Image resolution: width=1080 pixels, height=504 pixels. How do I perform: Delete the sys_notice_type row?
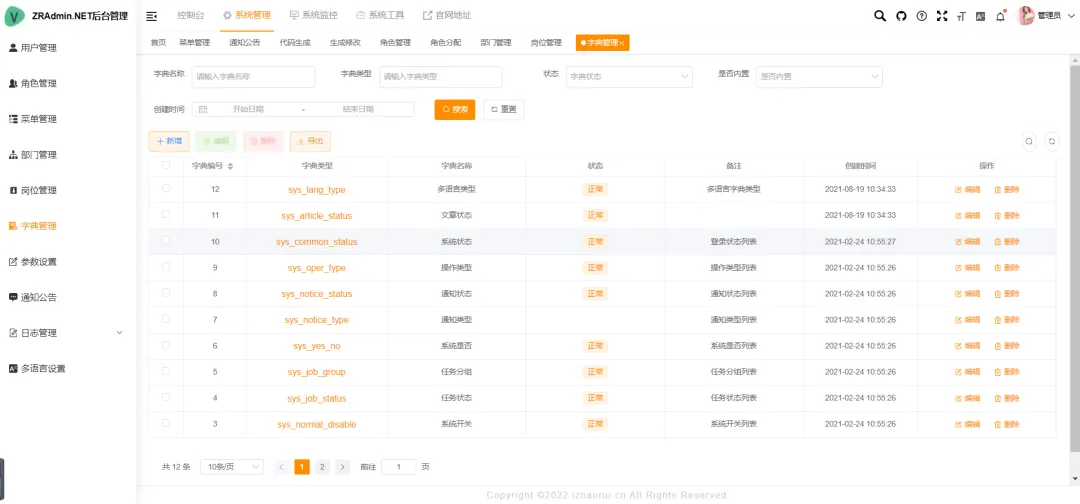pyautogui.click(x=1007, y=320)
